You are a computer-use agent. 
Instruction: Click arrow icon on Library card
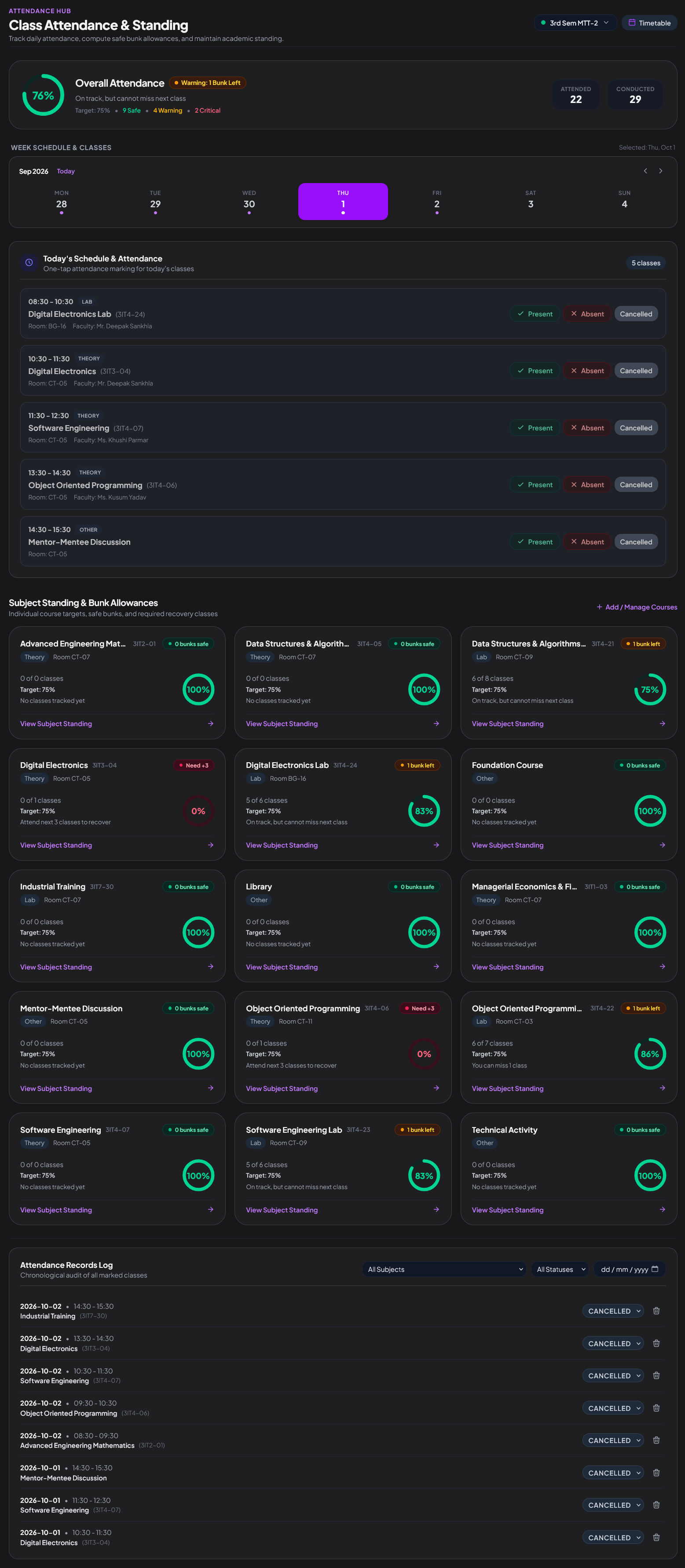click(436, 966)
